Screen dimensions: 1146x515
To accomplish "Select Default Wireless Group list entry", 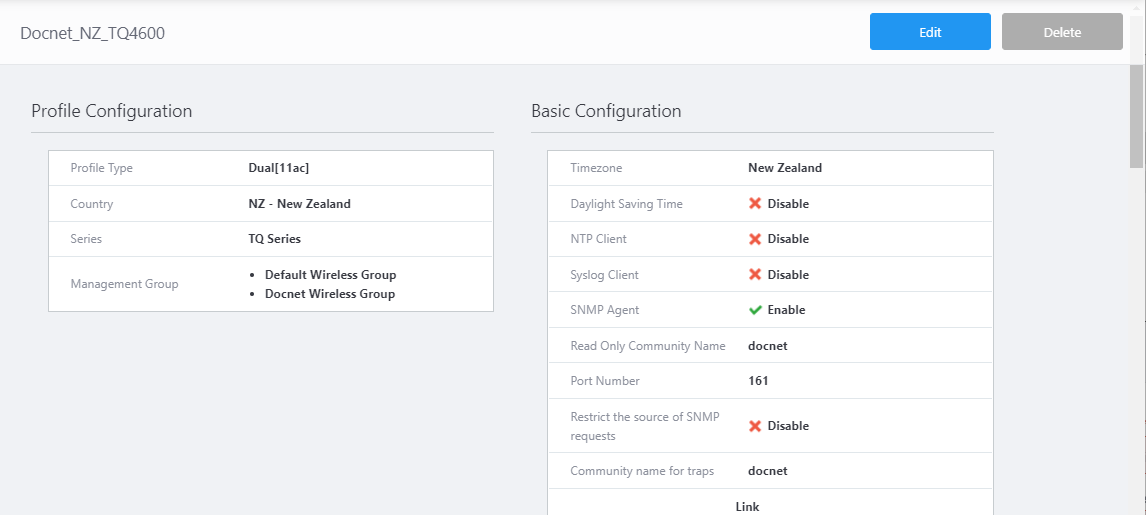I will pyautogui.click(x=330, y=275).
